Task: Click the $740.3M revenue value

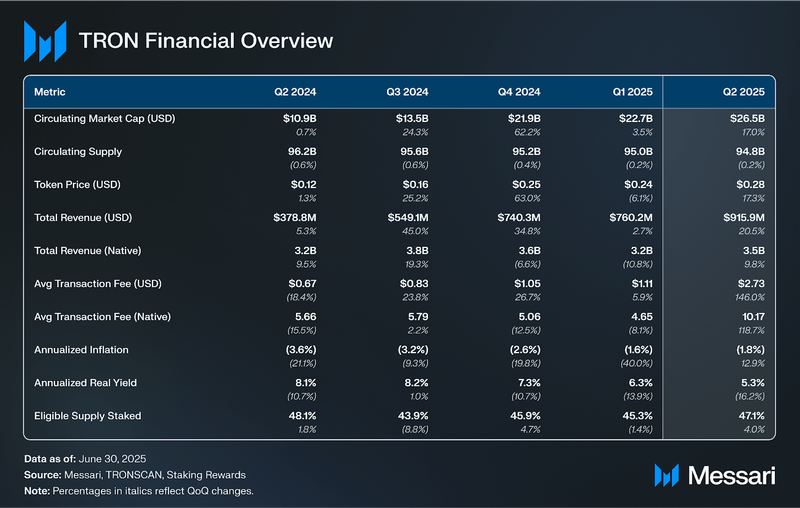Action: [x=519, y=218]
